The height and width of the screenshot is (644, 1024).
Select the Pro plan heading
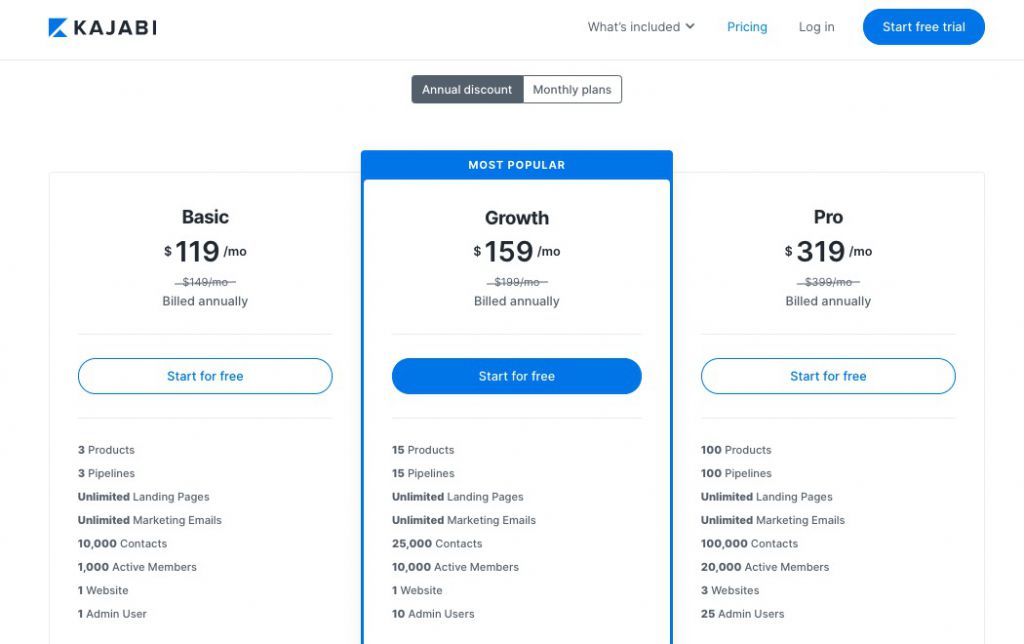coord(828,217)
